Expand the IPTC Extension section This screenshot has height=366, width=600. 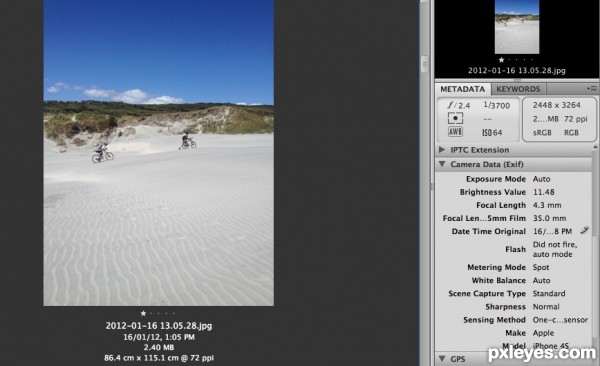point(442,149)
